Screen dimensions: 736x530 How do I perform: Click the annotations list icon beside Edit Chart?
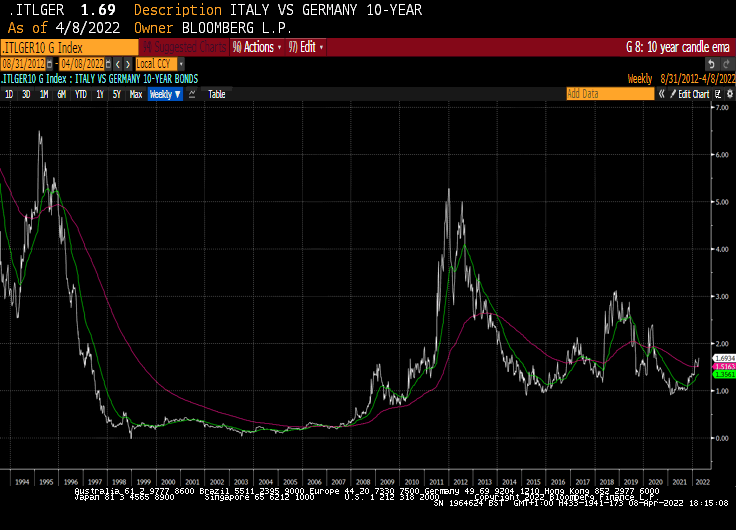coord(718,94)
